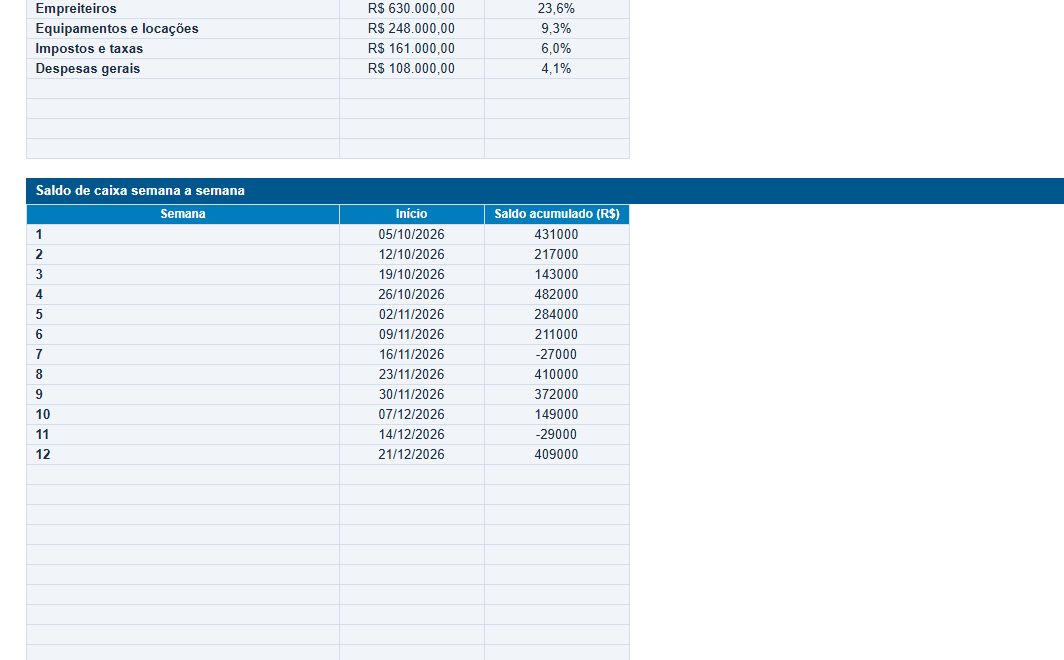Select the 05/10/2026 start date cell
Screen dimensions: 1064x660
coord(412,235)
